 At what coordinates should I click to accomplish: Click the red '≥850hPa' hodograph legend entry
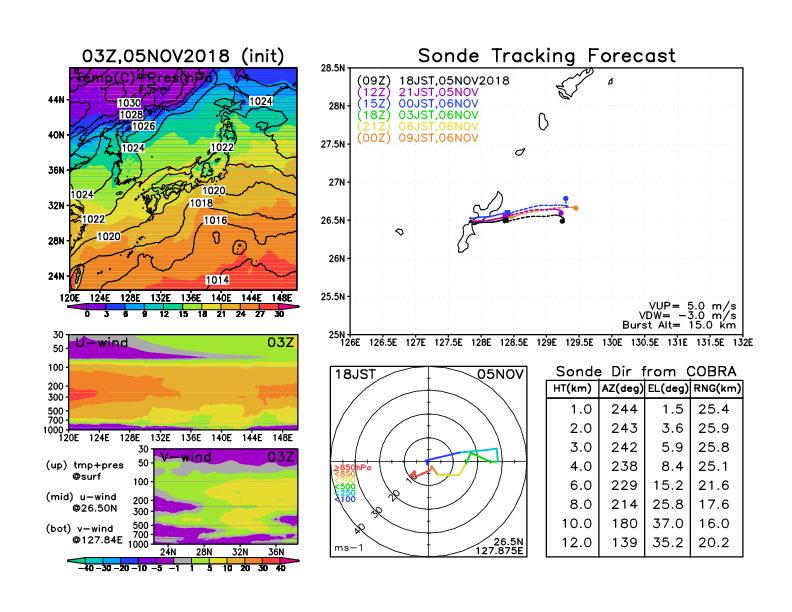(352, 468)
